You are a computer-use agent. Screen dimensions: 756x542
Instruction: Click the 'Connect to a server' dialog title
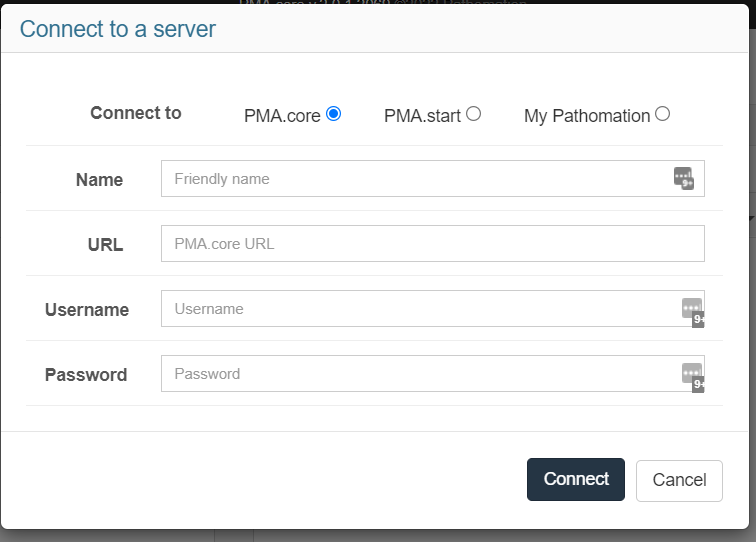(x=118, y=29)
